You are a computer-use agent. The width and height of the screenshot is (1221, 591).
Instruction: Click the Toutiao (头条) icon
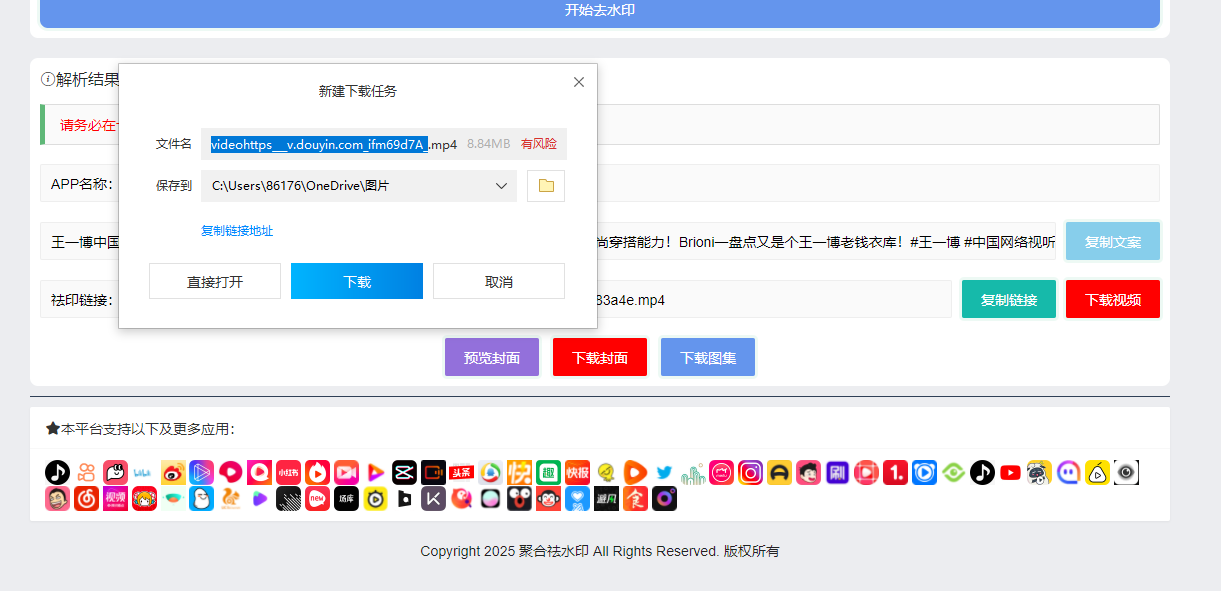tap(461, 473)
